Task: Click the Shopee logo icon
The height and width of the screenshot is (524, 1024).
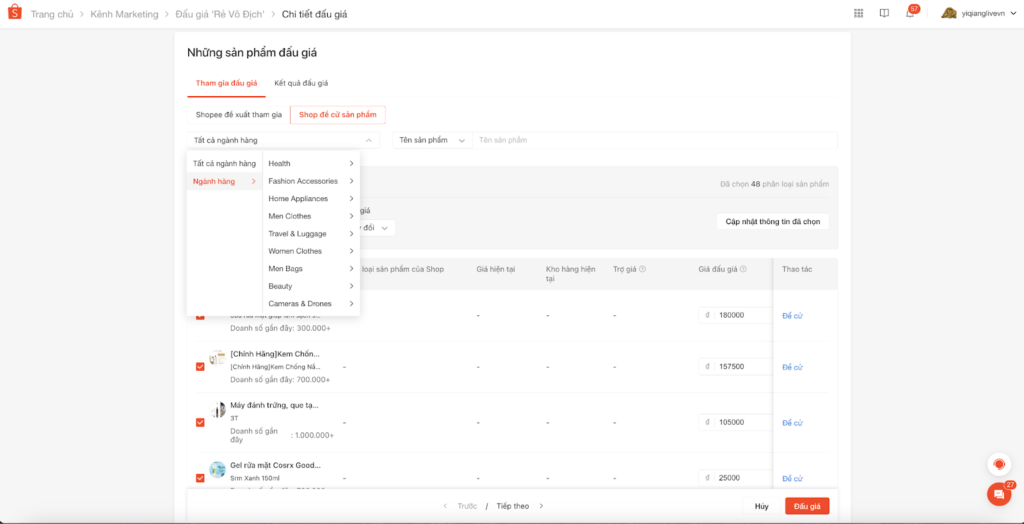Action: coord(14,13)
